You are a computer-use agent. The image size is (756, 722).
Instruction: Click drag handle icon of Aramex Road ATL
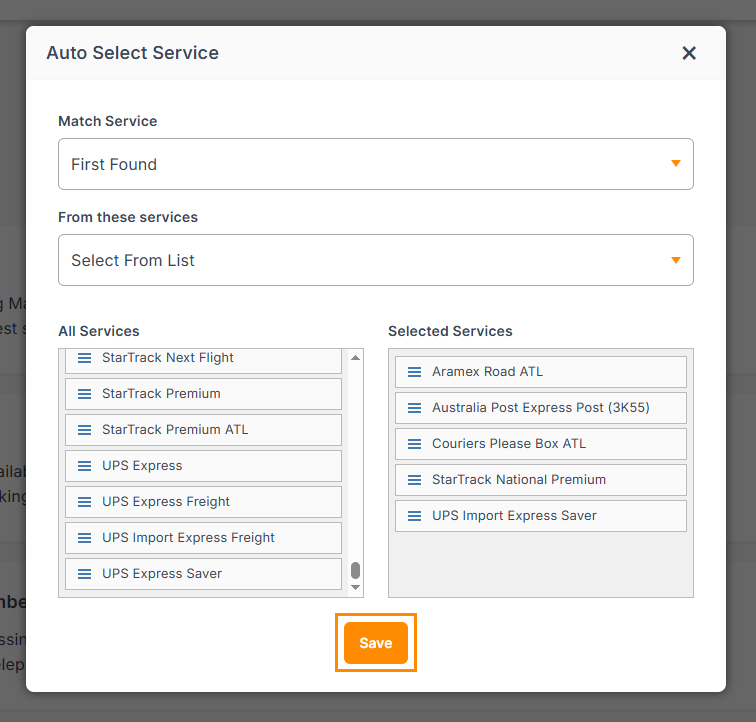click(415, 372)
